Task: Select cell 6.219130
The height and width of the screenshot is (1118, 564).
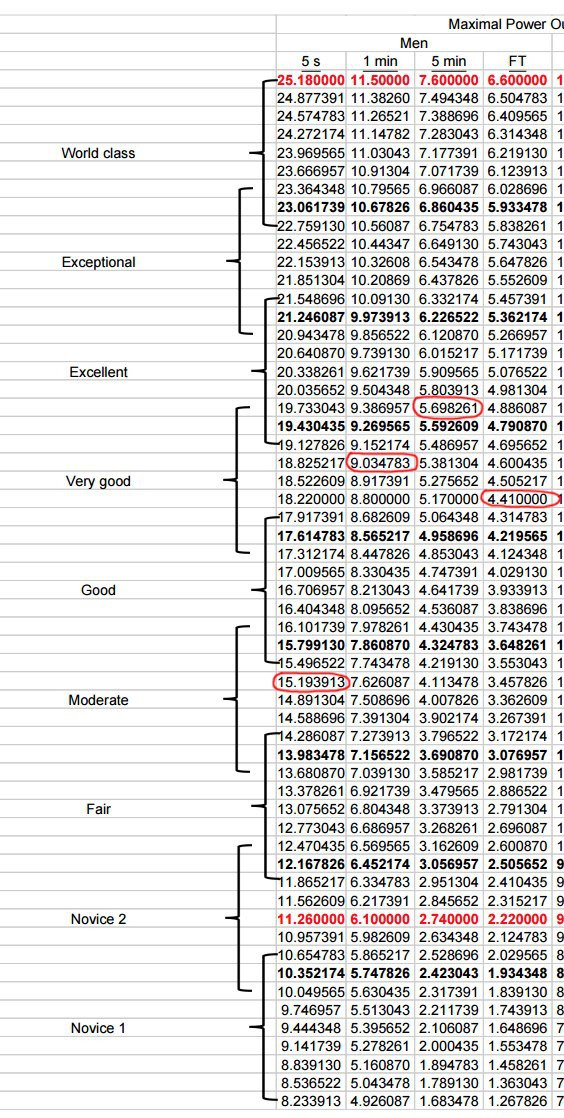Action: click(517, 153)
